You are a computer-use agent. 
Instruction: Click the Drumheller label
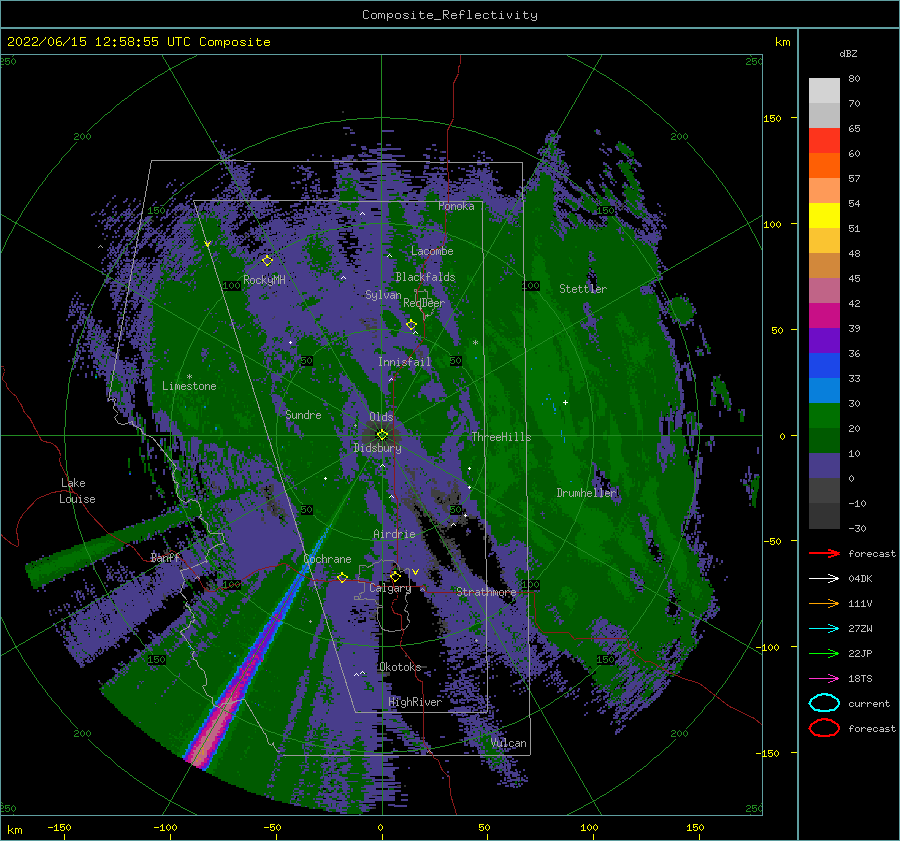pyautogui.click(x=587, y=493)
